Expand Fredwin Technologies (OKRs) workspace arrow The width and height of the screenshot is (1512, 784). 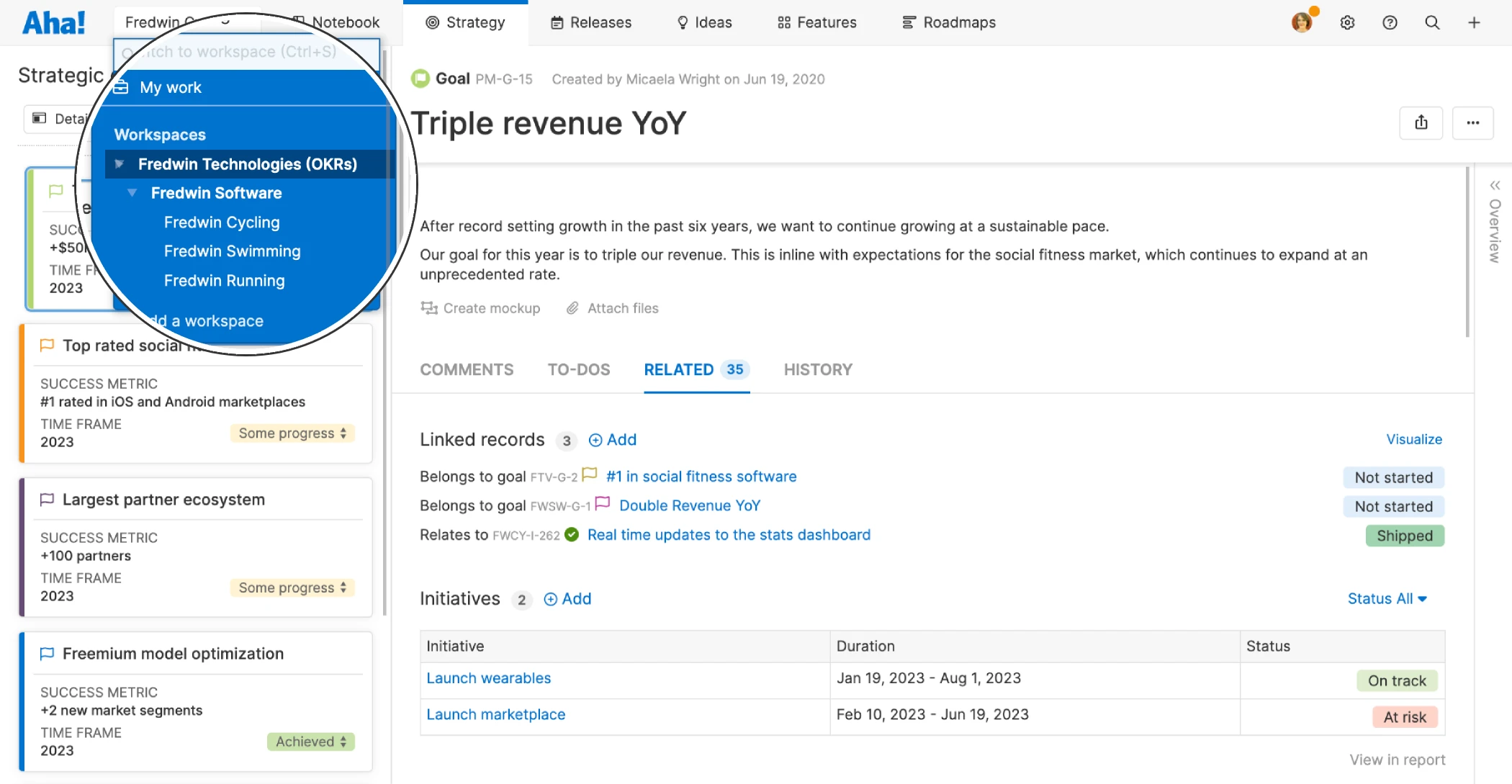click(120, 164)
